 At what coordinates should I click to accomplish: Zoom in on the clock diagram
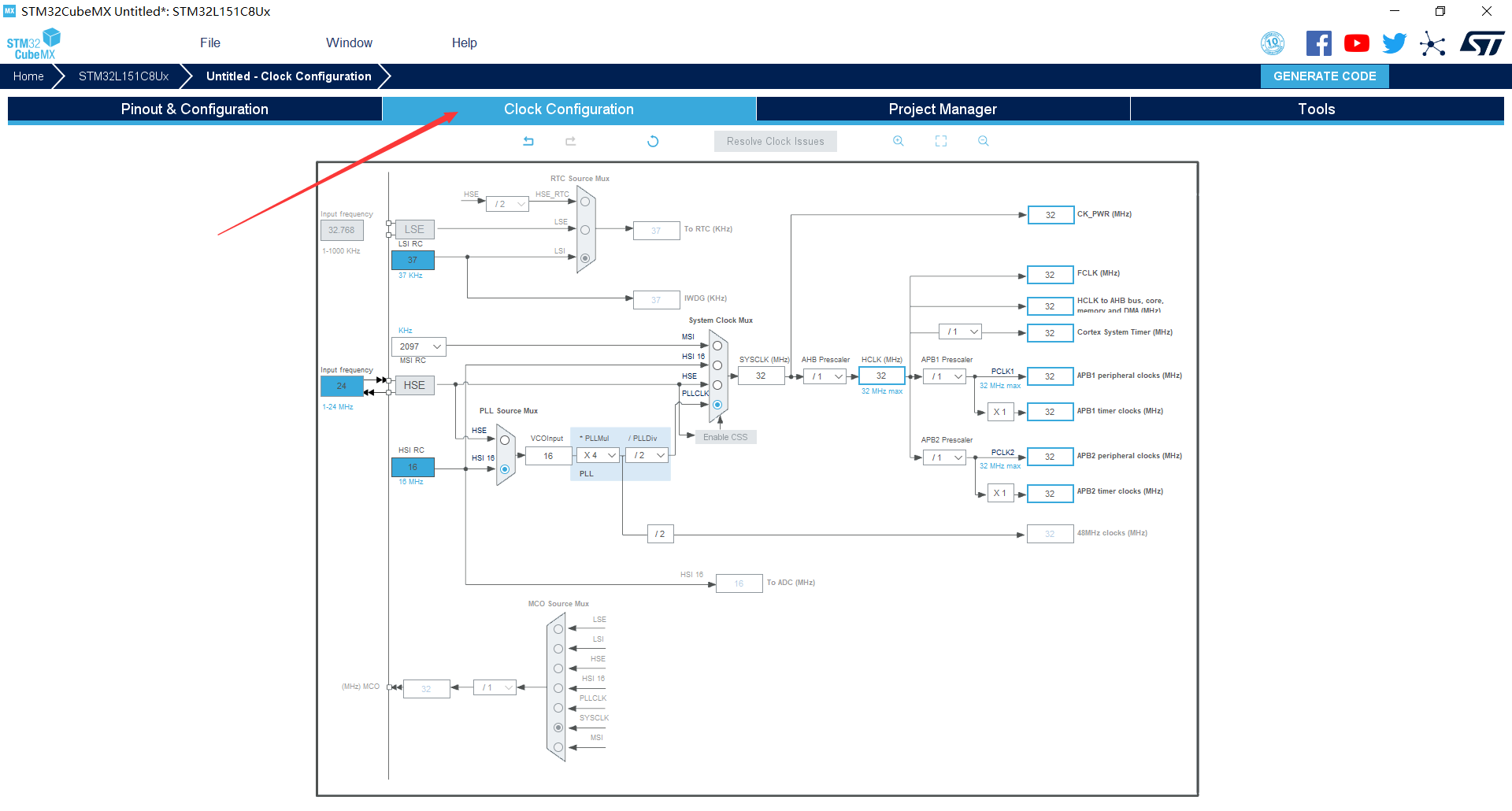(x=898, y=141)
